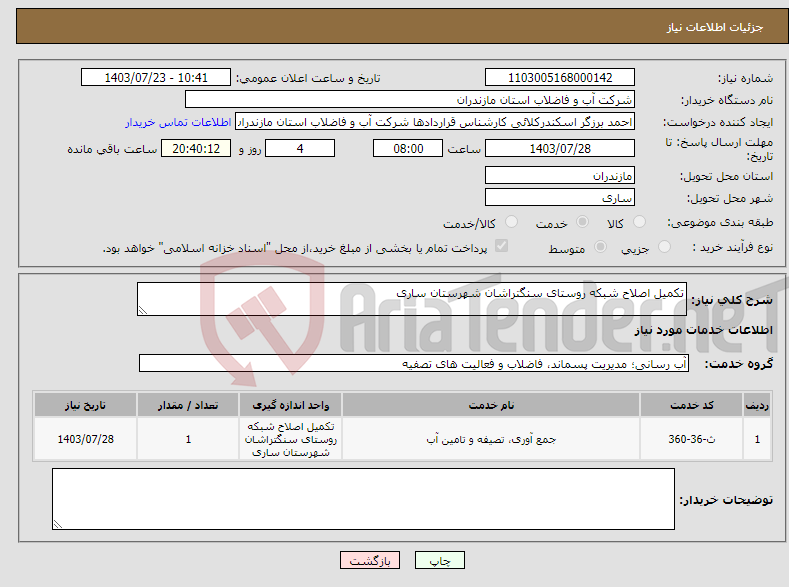Click the general need description textarea

412,299
